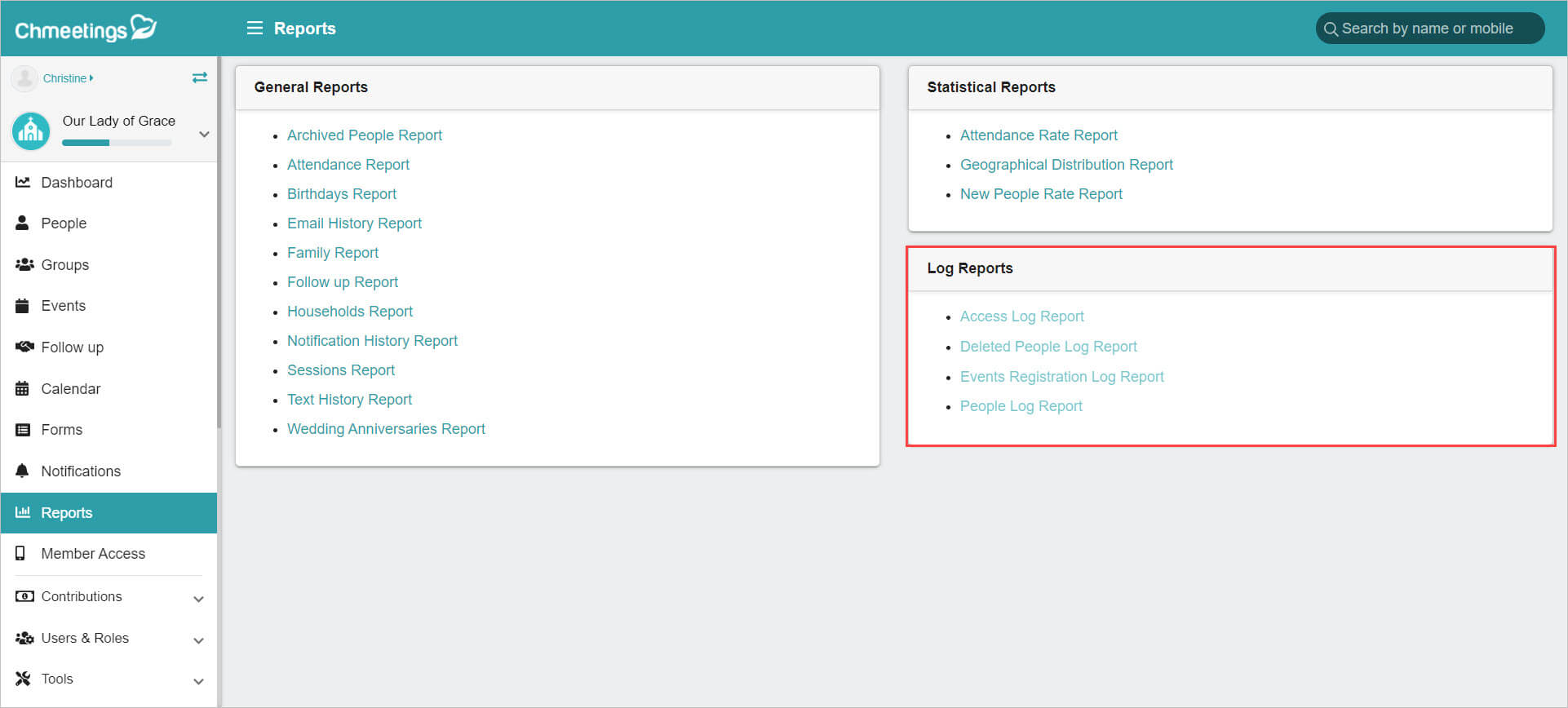Open Groups menu item
The image size is (1568, 708).
coord(109,264)
